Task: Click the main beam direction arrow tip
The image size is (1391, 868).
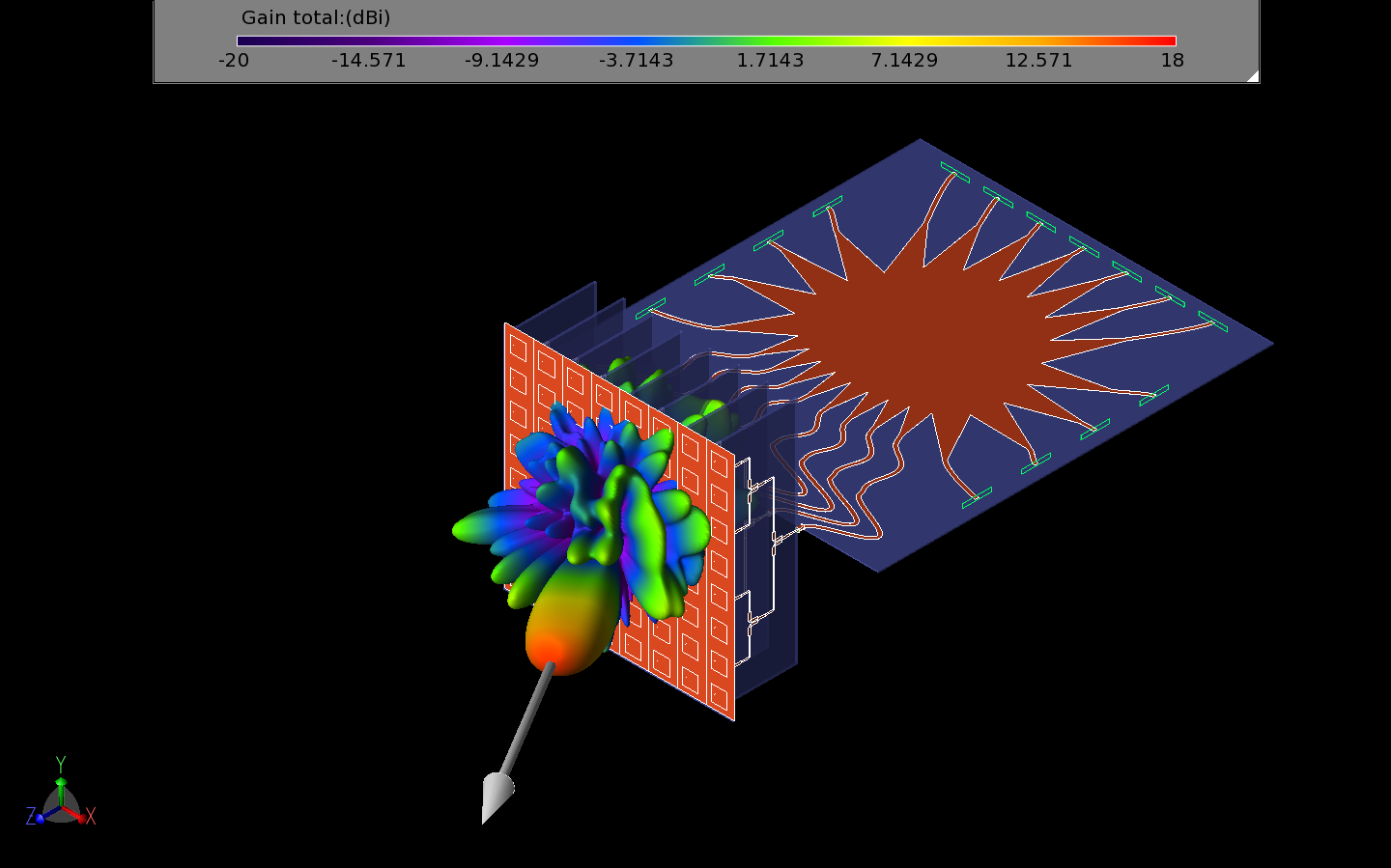Action: click(x=496, y=796)
